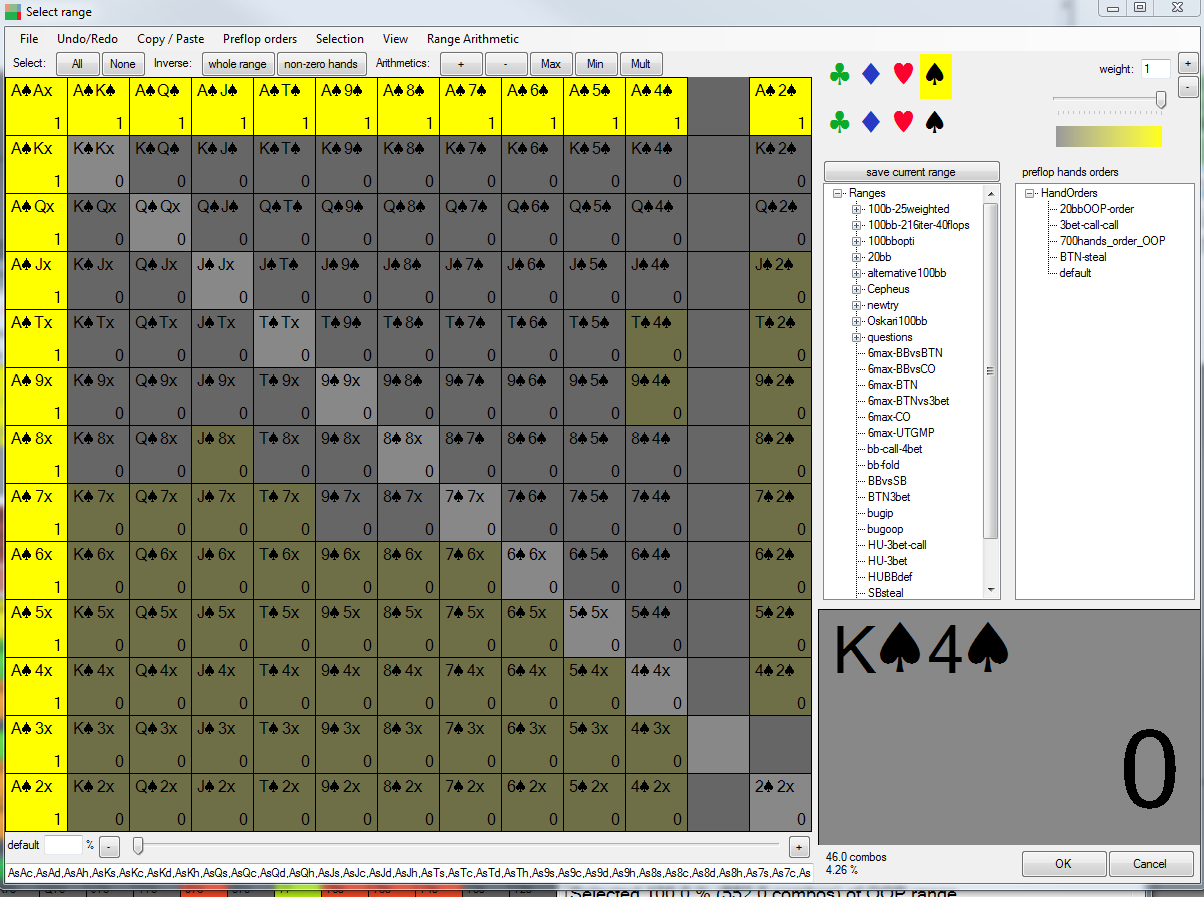Screen dimensions: 1204x897
Task: Open the Range Arithmetic menu
Action: 473,39
